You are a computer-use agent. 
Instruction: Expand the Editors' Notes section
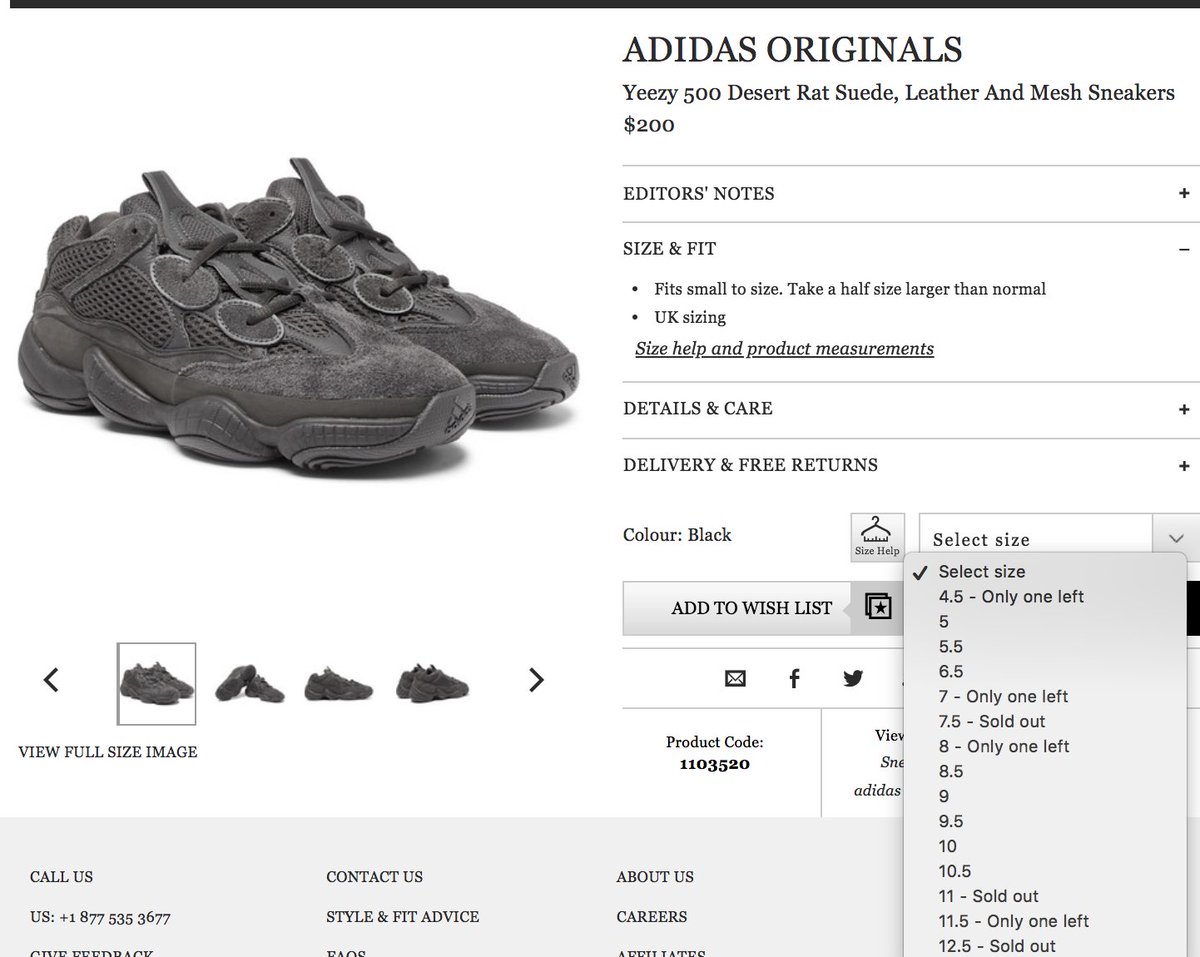[1184, 194]
